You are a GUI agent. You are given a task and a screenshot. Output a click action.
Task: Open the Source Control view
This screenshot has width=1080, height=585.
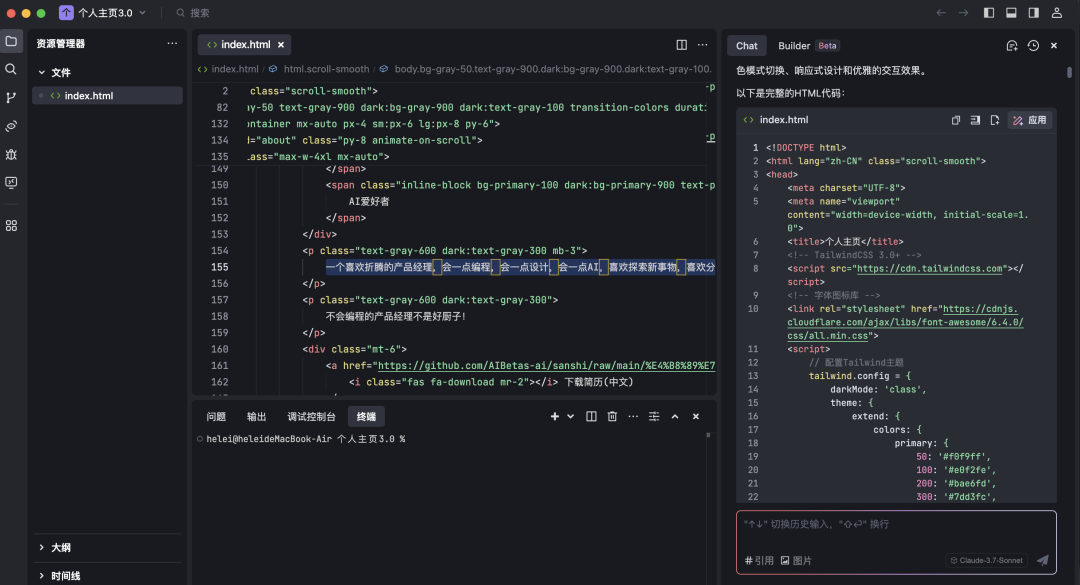click(x=11, y=98)
